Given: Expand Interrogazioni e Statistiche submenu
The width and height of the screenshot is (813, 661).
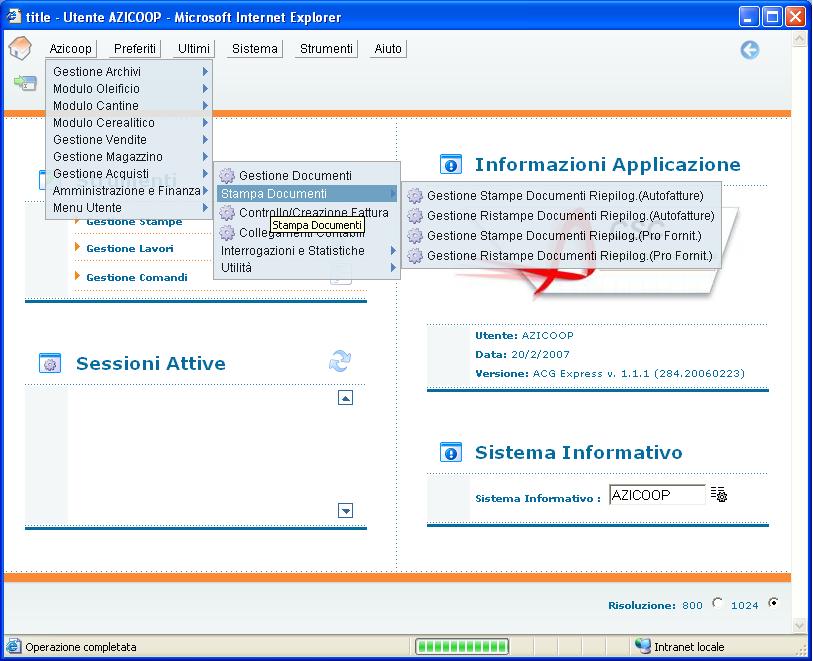Looking at the screenshot, I should click(307, 251).
